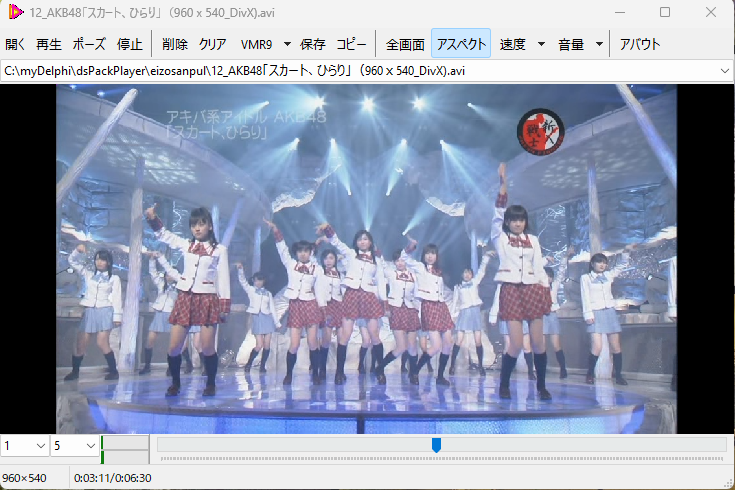Screen dimensions: 735x490
Task: Click the 削除 (Delete) toolbar button
Action: 174,44
